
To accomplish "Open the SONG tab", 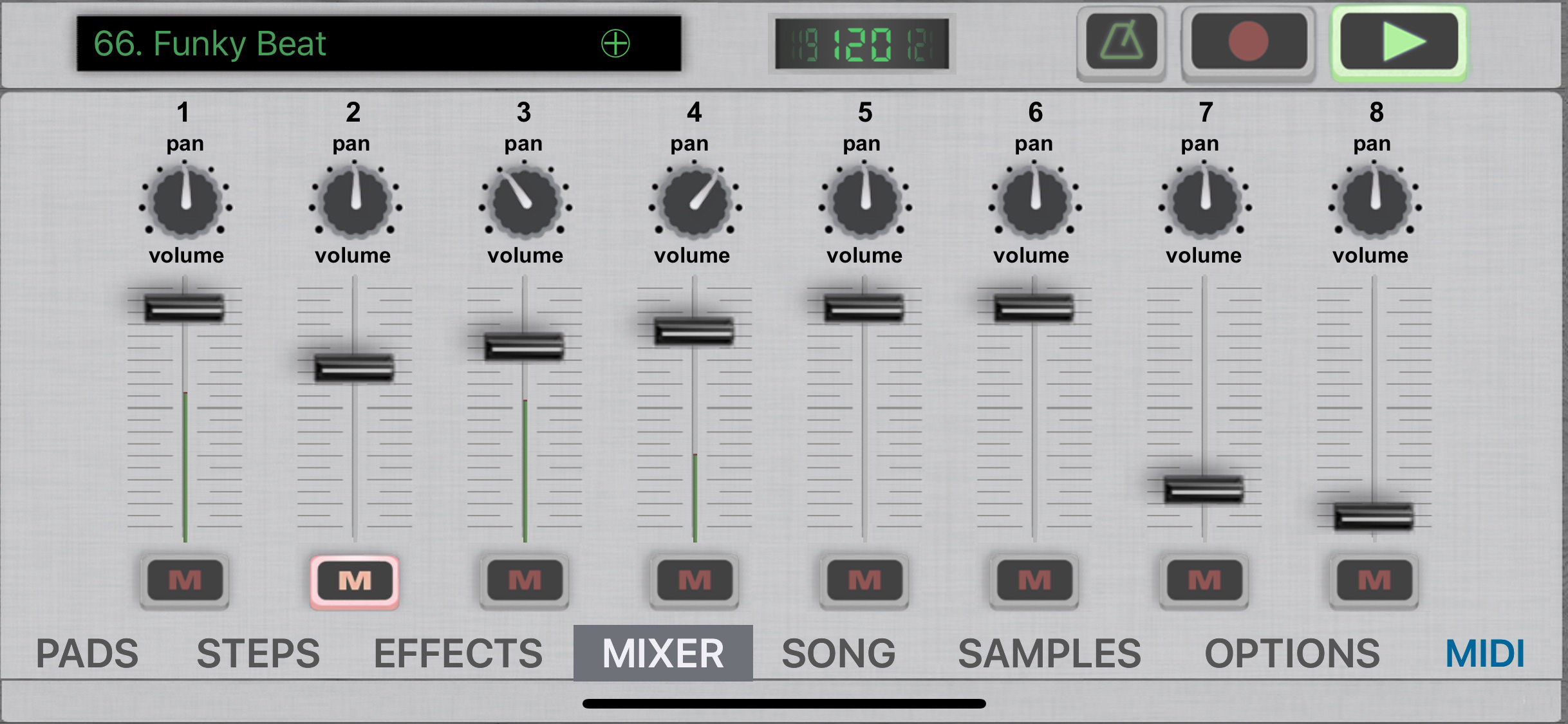I will [839, 654].
